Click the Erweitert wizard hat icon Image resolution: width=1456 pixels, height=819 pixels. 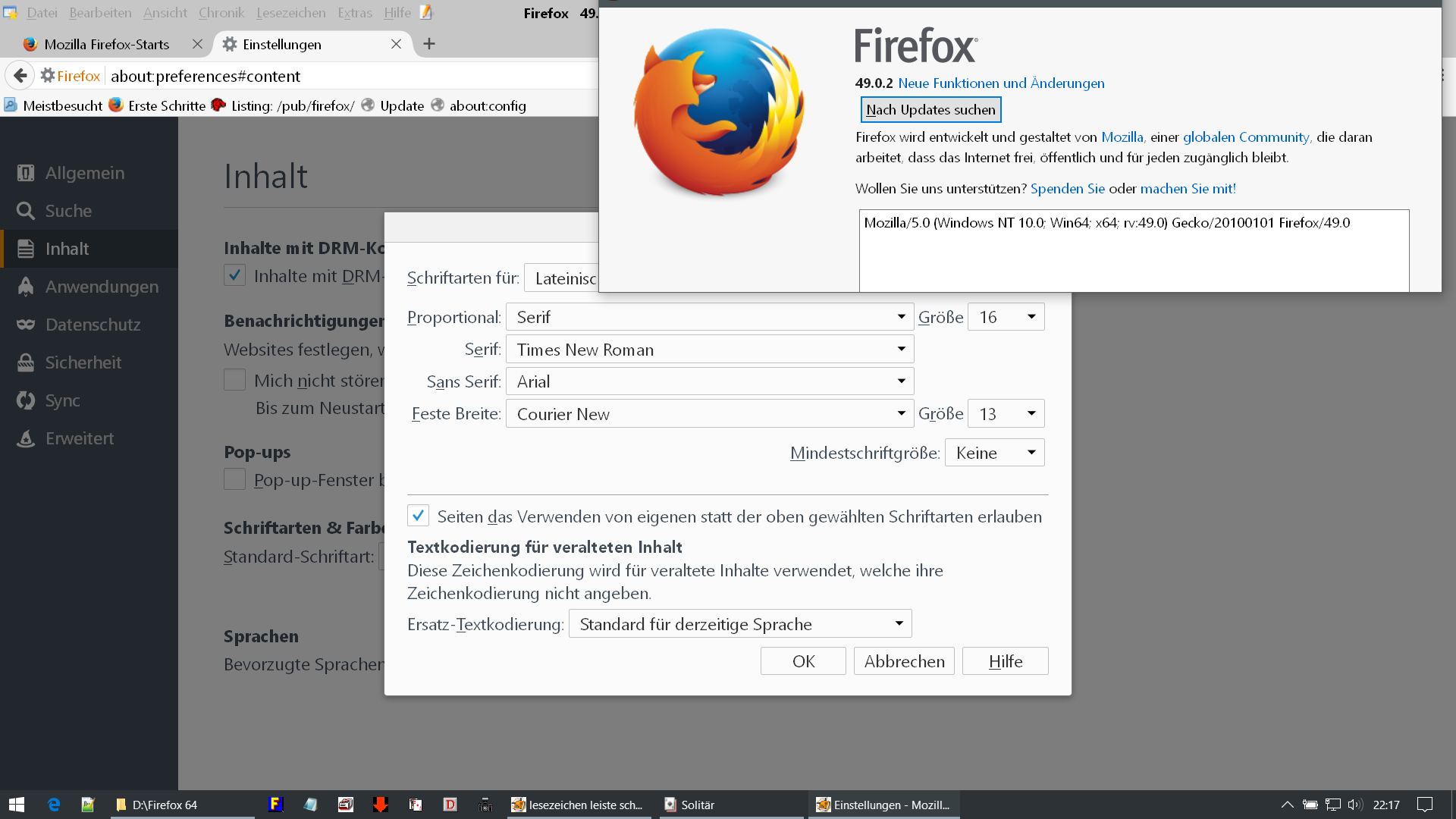coord(26,438)
